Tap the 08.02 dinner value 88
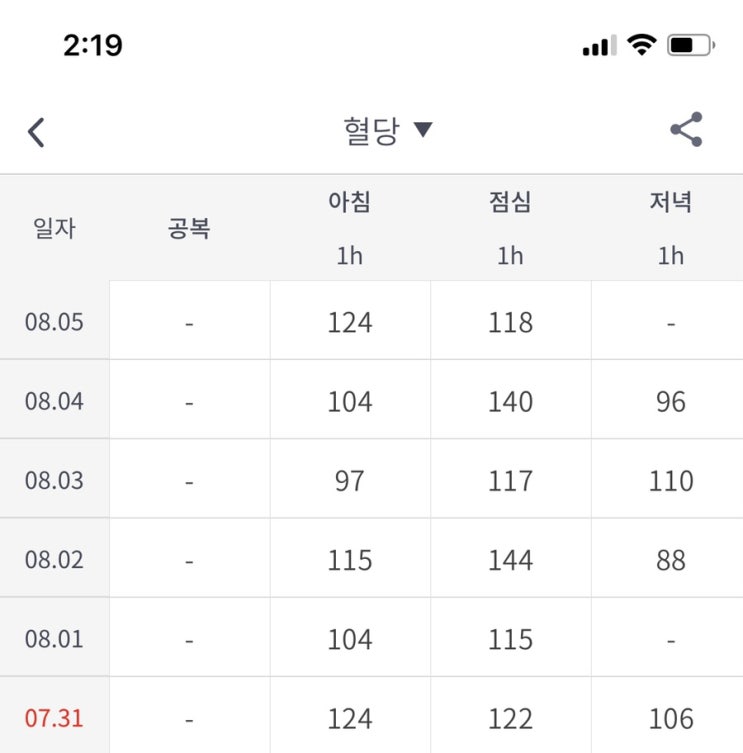 670,560
